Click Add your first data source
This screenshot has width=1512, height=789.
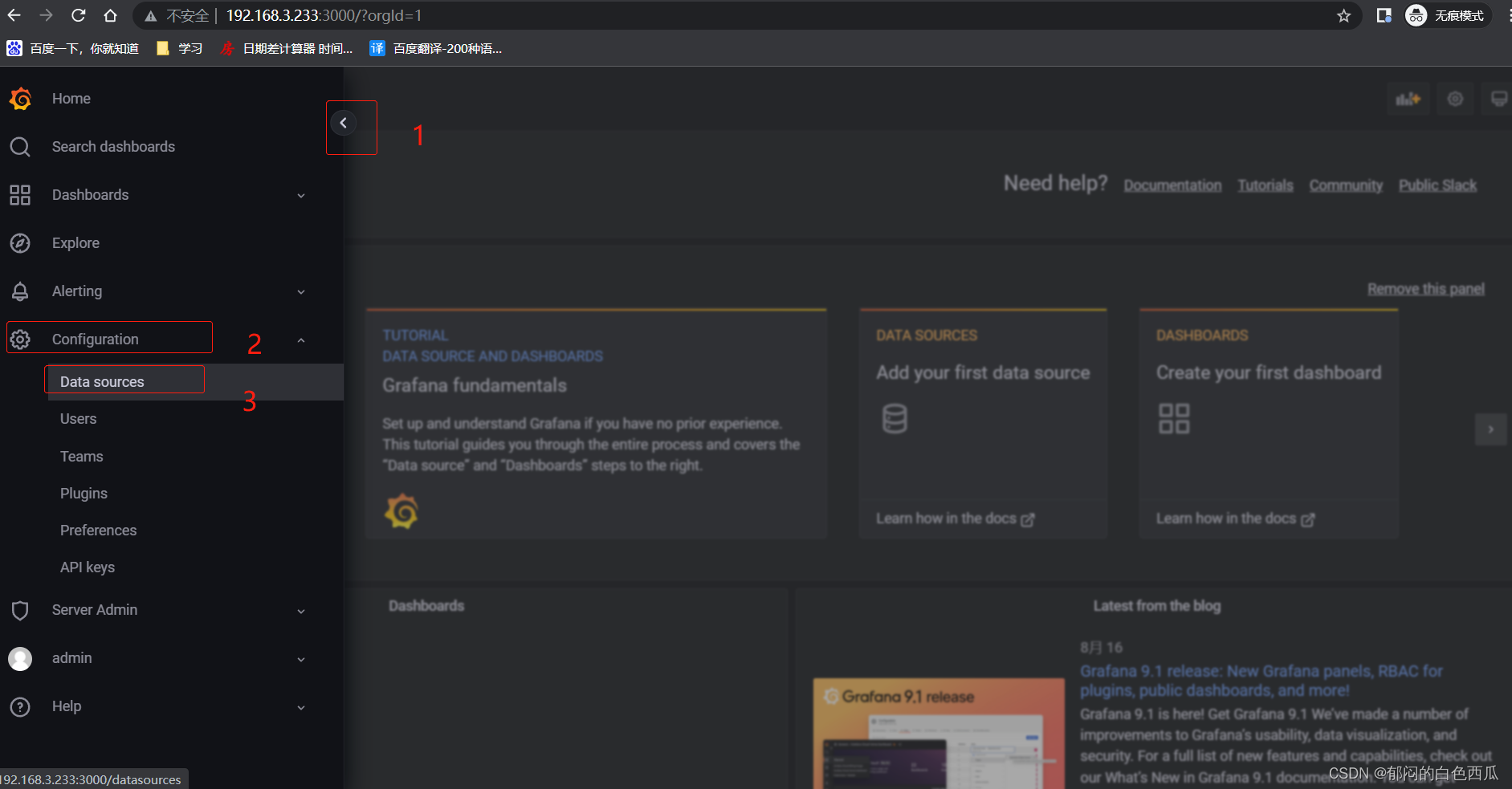pyautogui.click(x=983, y=372)
